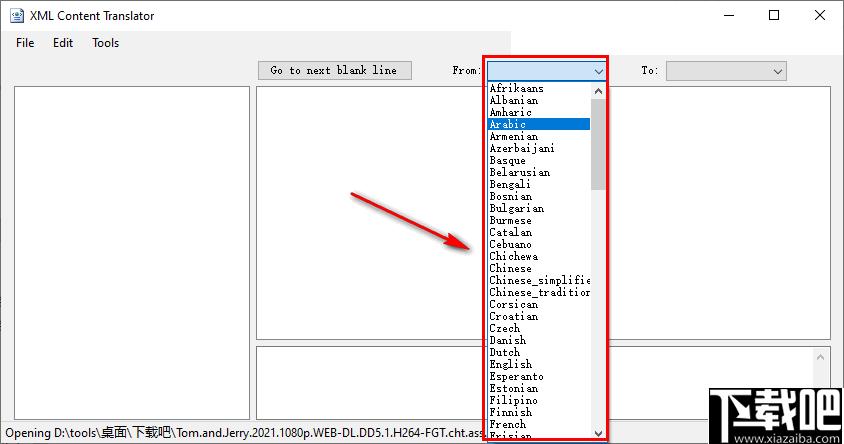Open the Tools menu
Viewport: 844px width, 444px height.
pyautogui.click(x=105, y=43)
